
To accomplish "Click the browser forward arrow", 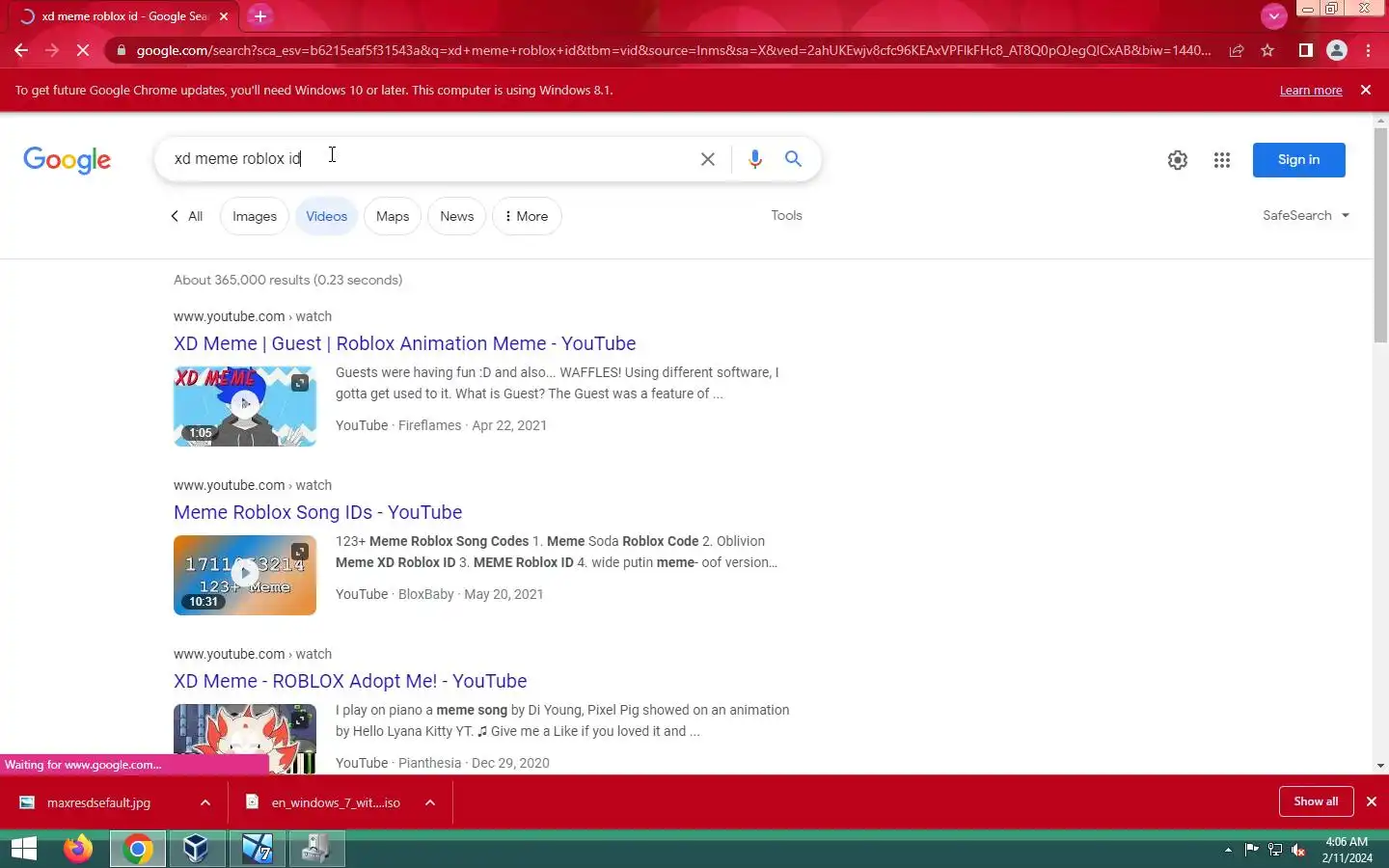I will pyautogui.click(x=52, y=50).
